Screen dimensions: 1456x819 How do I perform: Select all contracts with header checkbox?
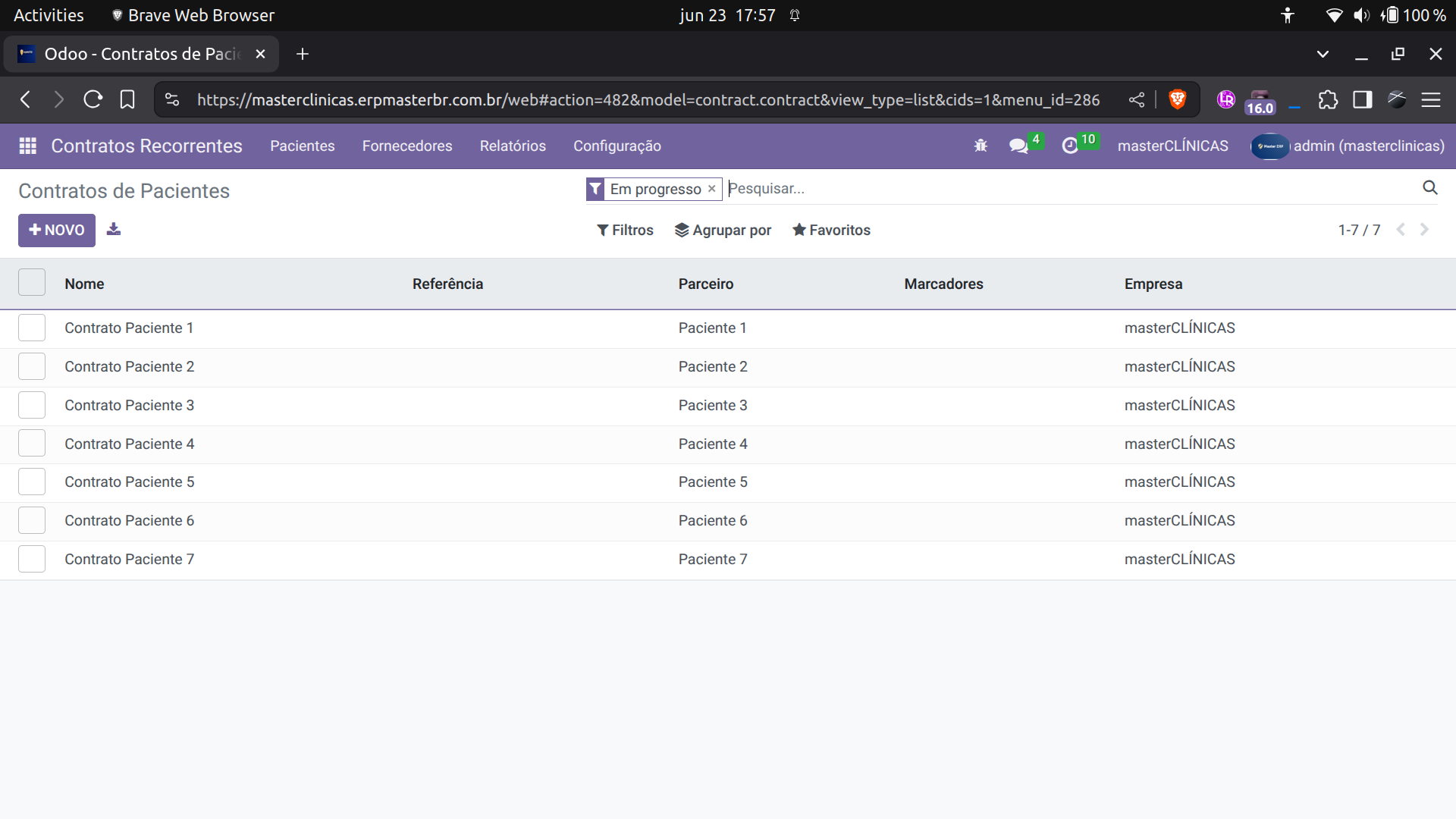click(x=32, y=283)
